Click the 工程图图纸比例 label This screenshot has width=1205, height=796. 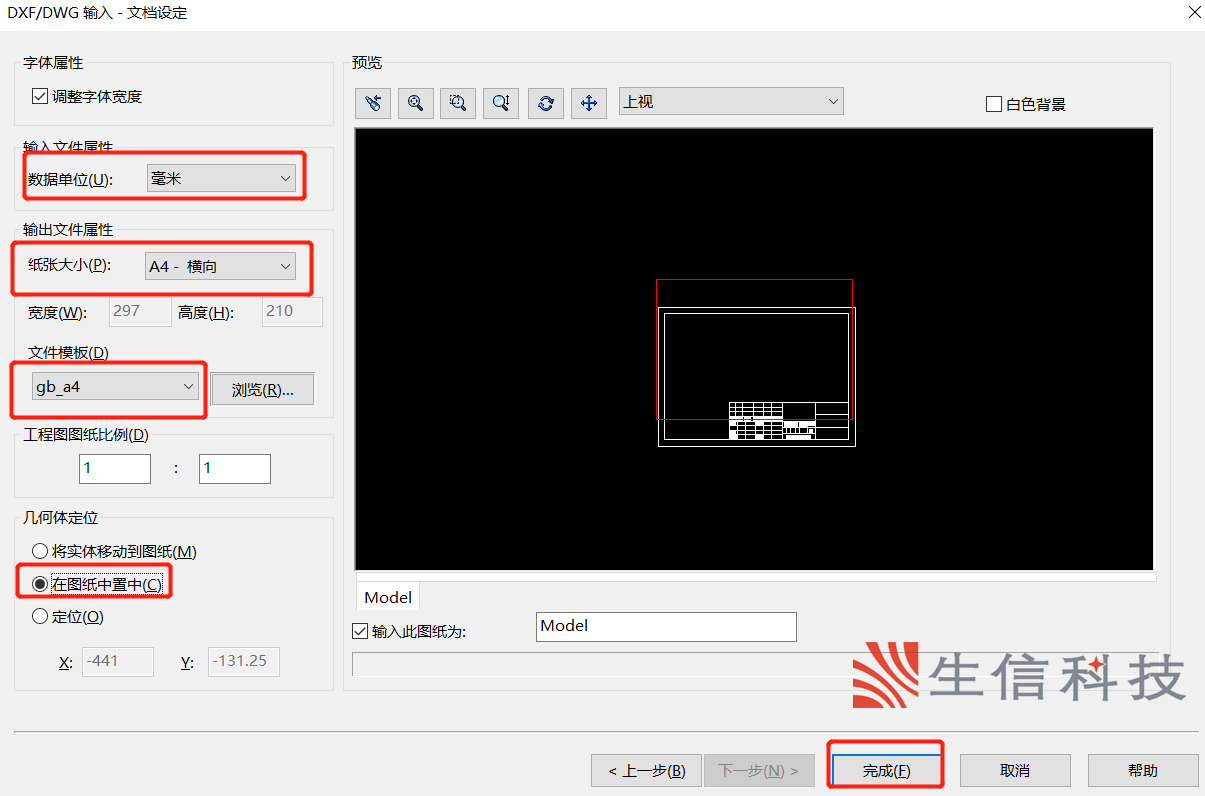click(x=86, y=435)
